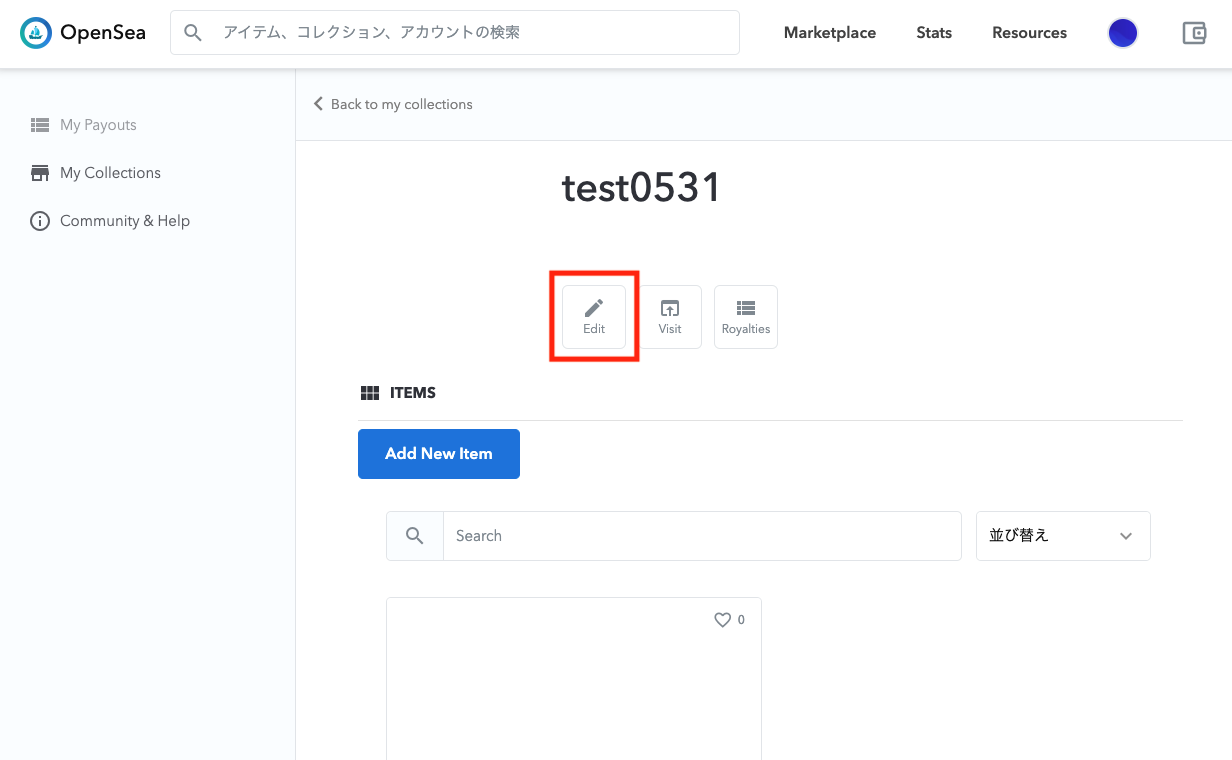The height and width of the screenshot is (760, 1232).
Task: Expand the 並び替え sort dropdown
Action: pos(1063,536)
